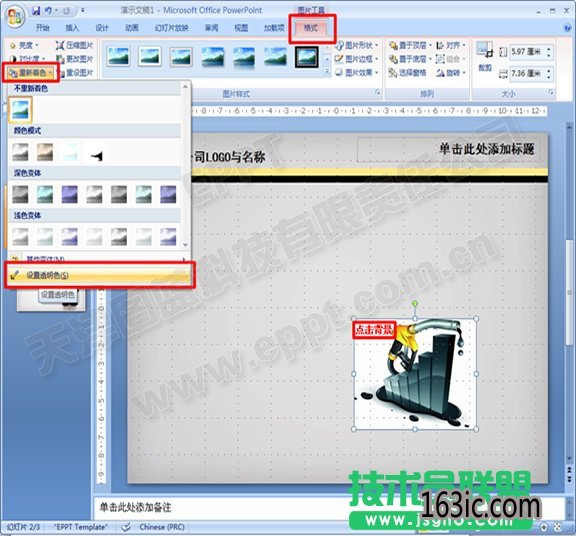
Task: Switch to the 格式 Format ribbon tab
Action: (x=311, y=28)
